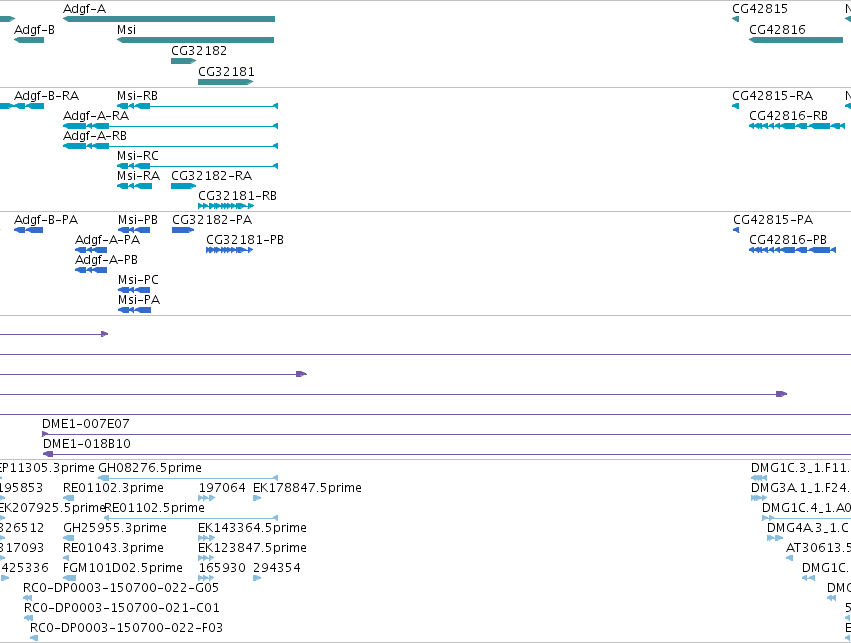Open EST 197064
Screen dimensions: 851x643
222,488
